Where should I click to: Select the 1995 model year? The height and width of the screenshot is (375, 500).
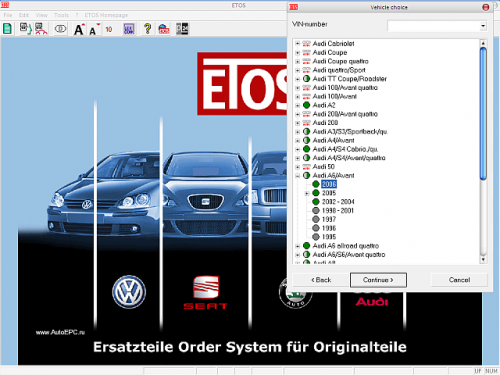329,237
